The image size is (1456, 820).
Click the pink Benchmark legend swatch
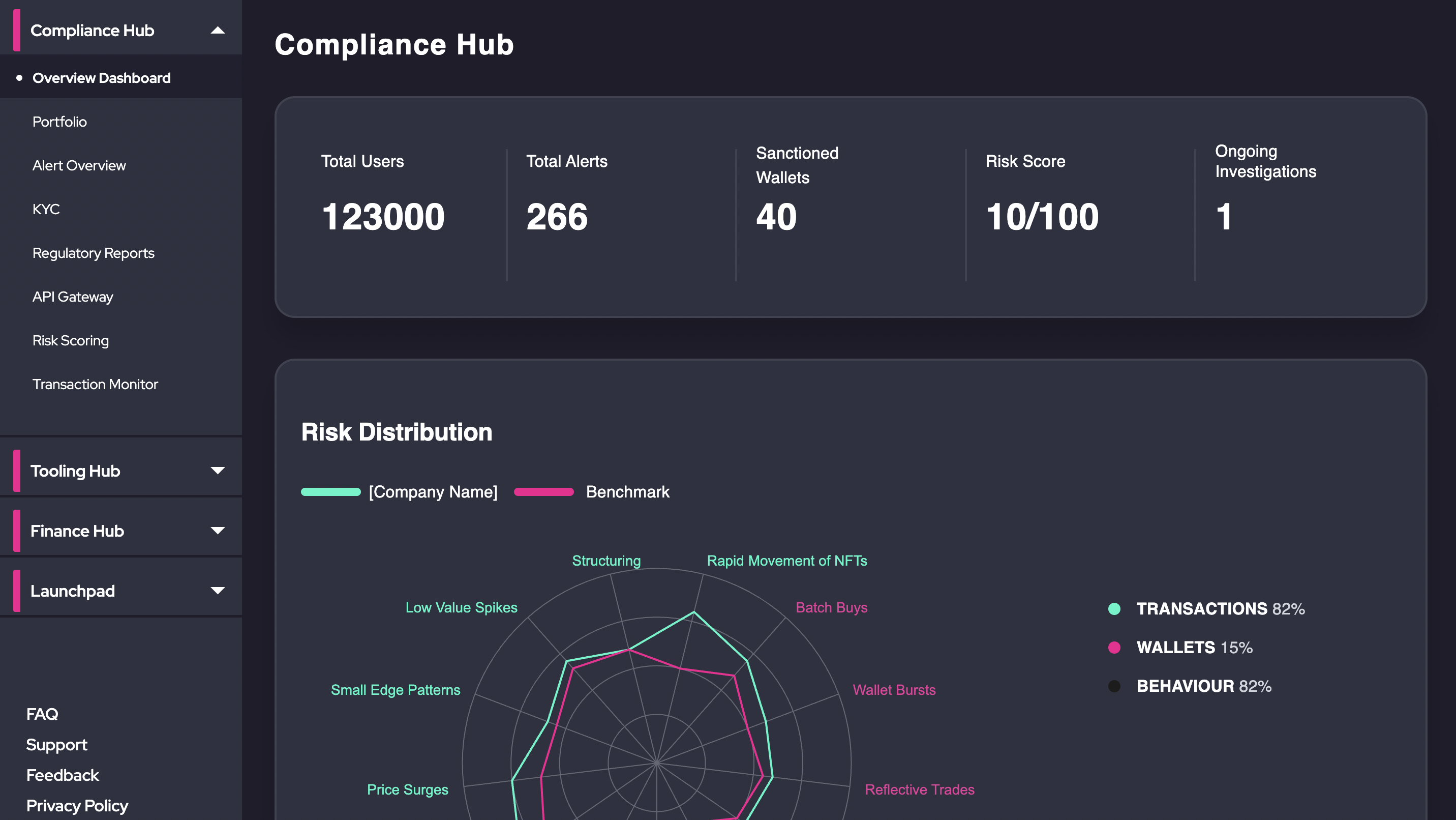coord(544,492)
